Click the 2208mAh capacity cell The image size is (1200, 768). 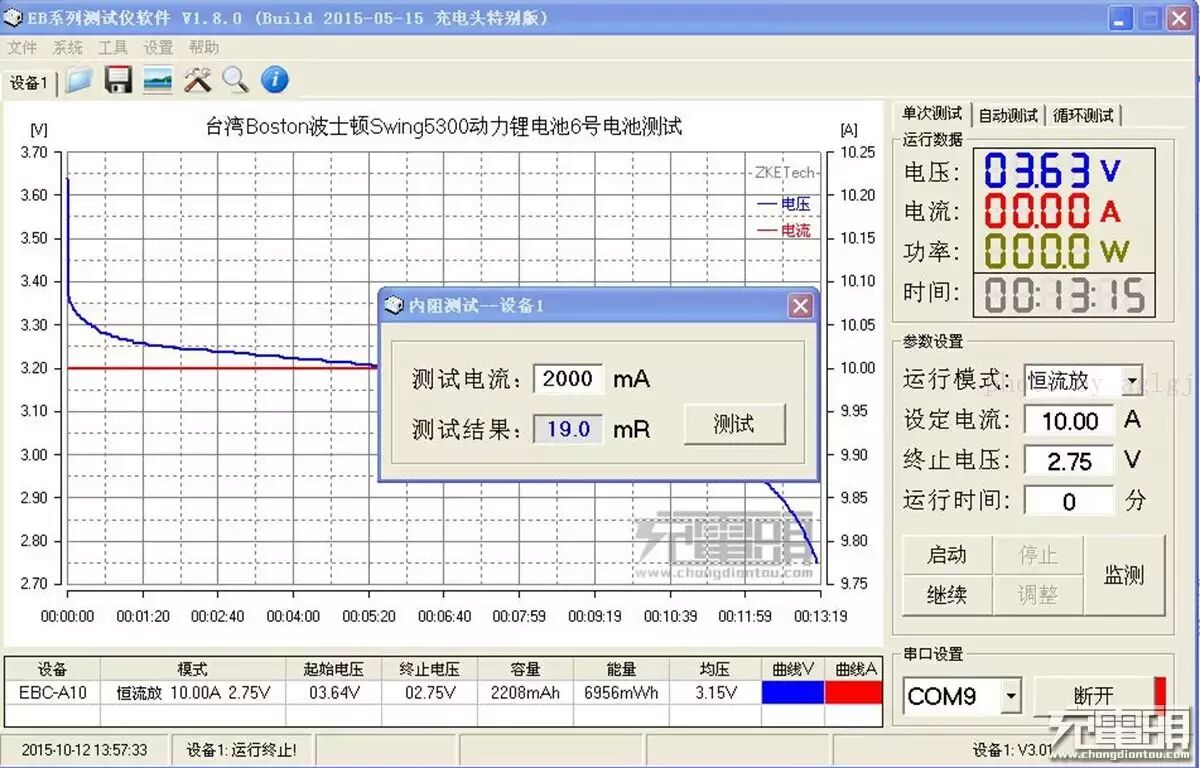pyautogui.click(x=525, y=692)
